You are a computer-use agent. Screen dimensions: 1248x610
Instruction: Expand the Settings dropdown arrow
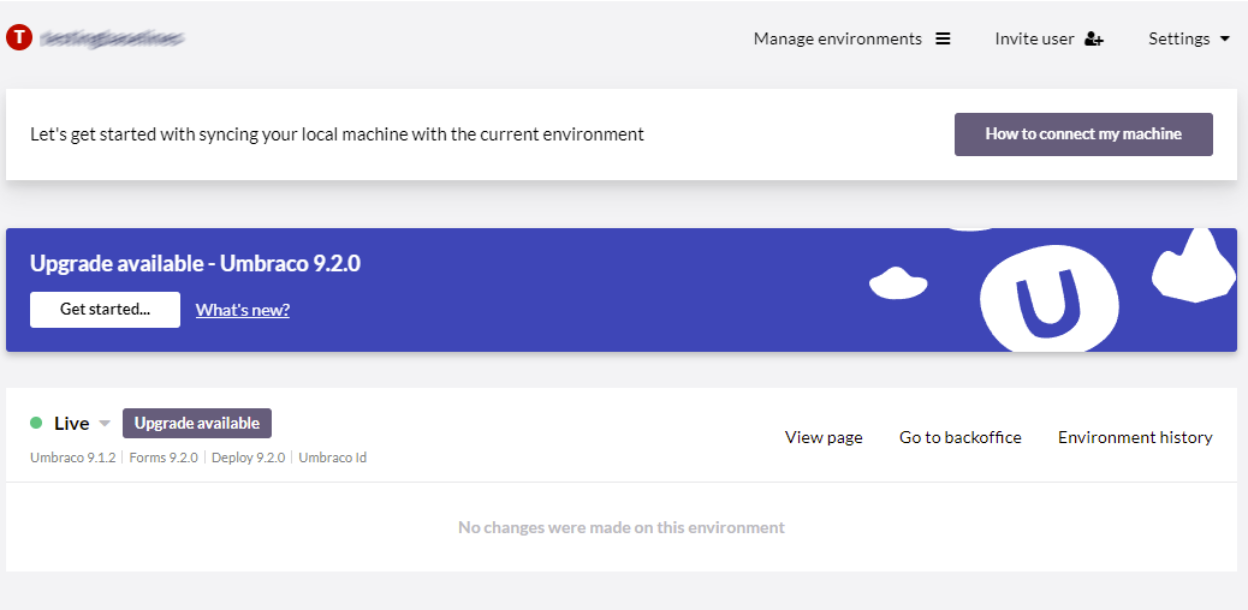[x=1224, y=39]
